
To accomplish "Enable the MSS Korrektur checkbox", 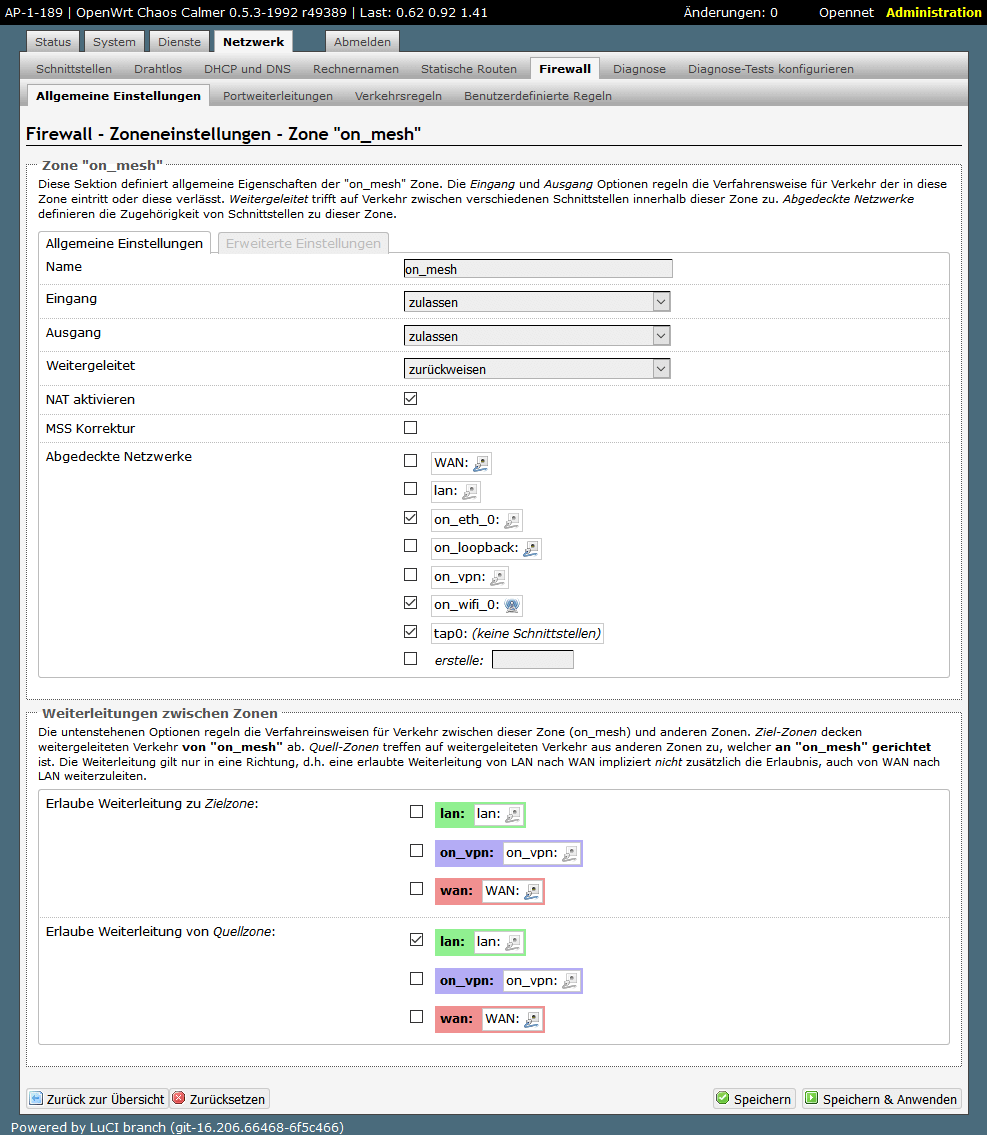I will pyautogui.click(x=410, y=428).
